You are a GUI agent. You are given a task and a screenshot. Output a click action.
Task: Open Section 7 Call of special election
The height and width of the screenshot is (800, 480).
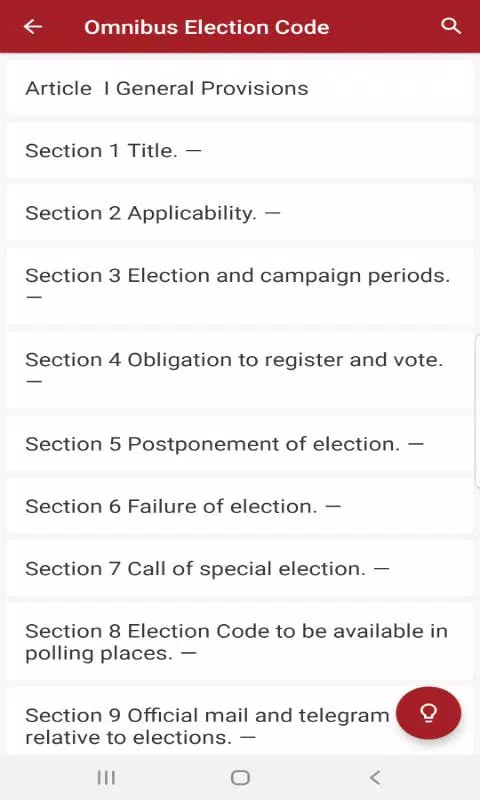[240, 568]
